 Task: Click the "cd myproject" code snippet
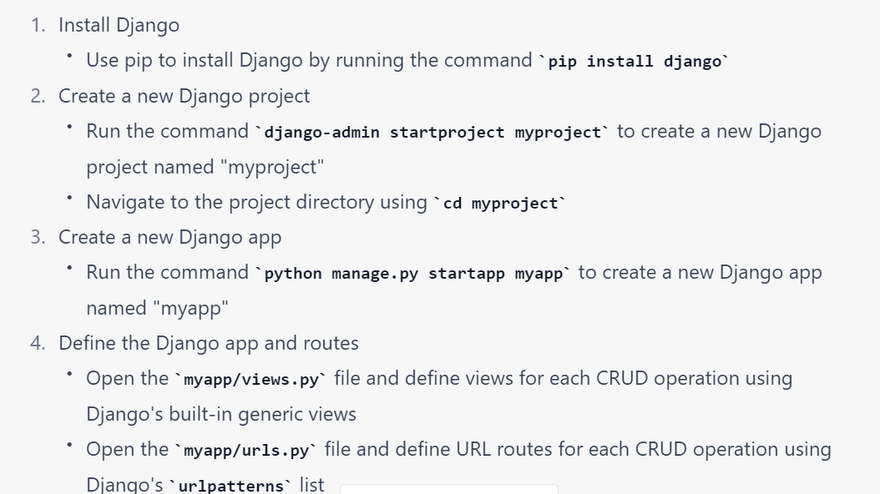point(500,204)
